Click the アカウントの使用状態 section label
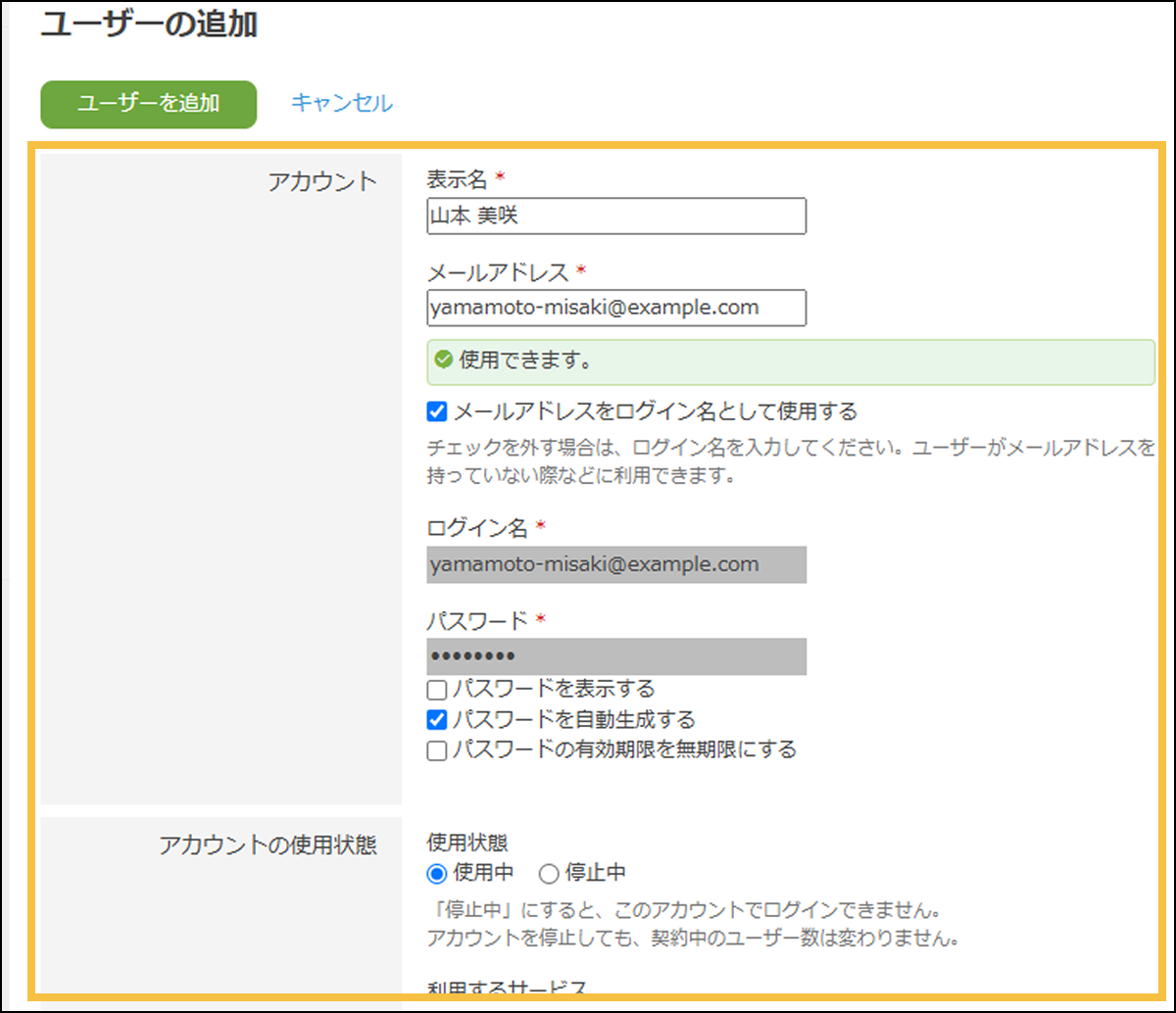Image resolution: width=1176 pixels, height=1013 pixels. pyautogui.click(x=268, y=845)
